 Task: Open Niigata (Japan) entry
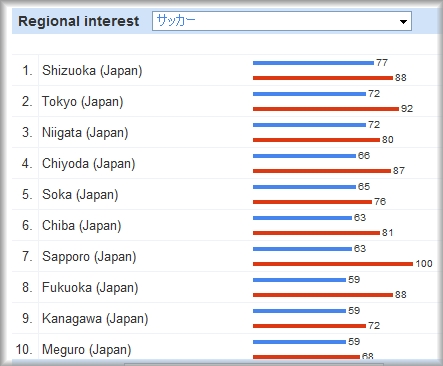tap(85, 133)
